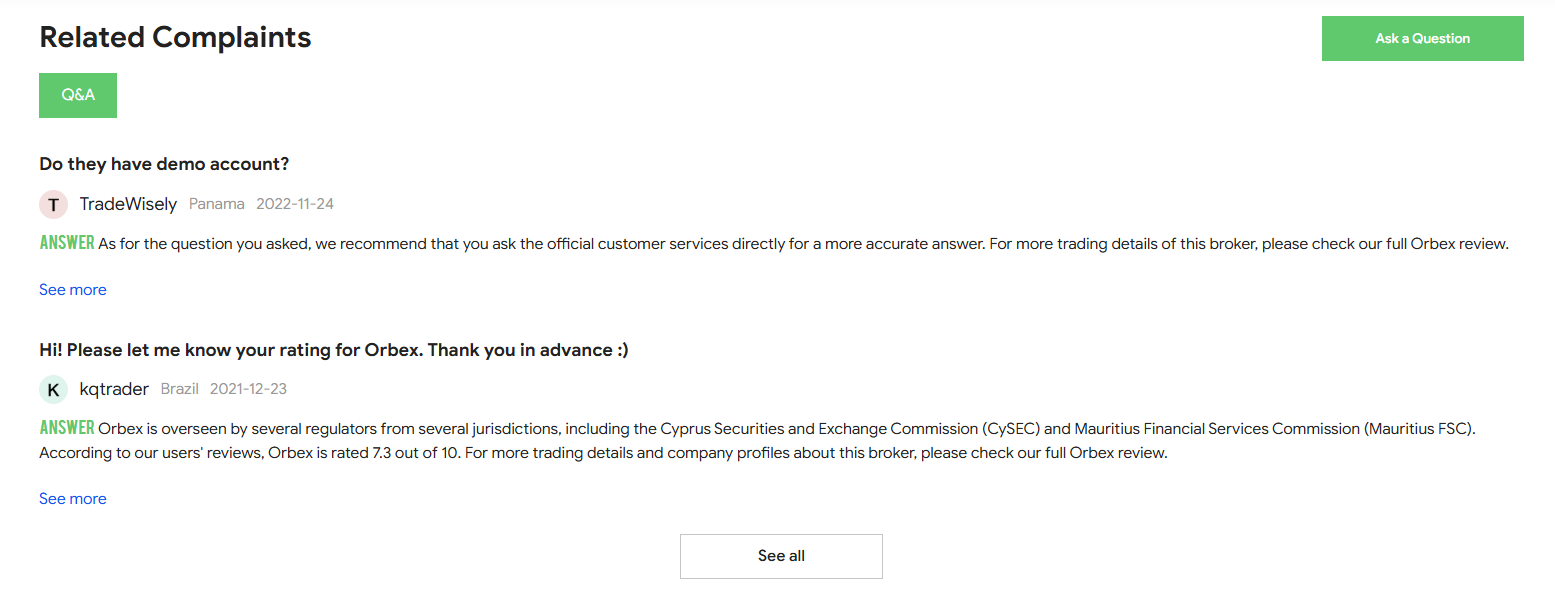The image size is (1555, 605).
Task: Click the demo account answer text
Action: [800, 244]
